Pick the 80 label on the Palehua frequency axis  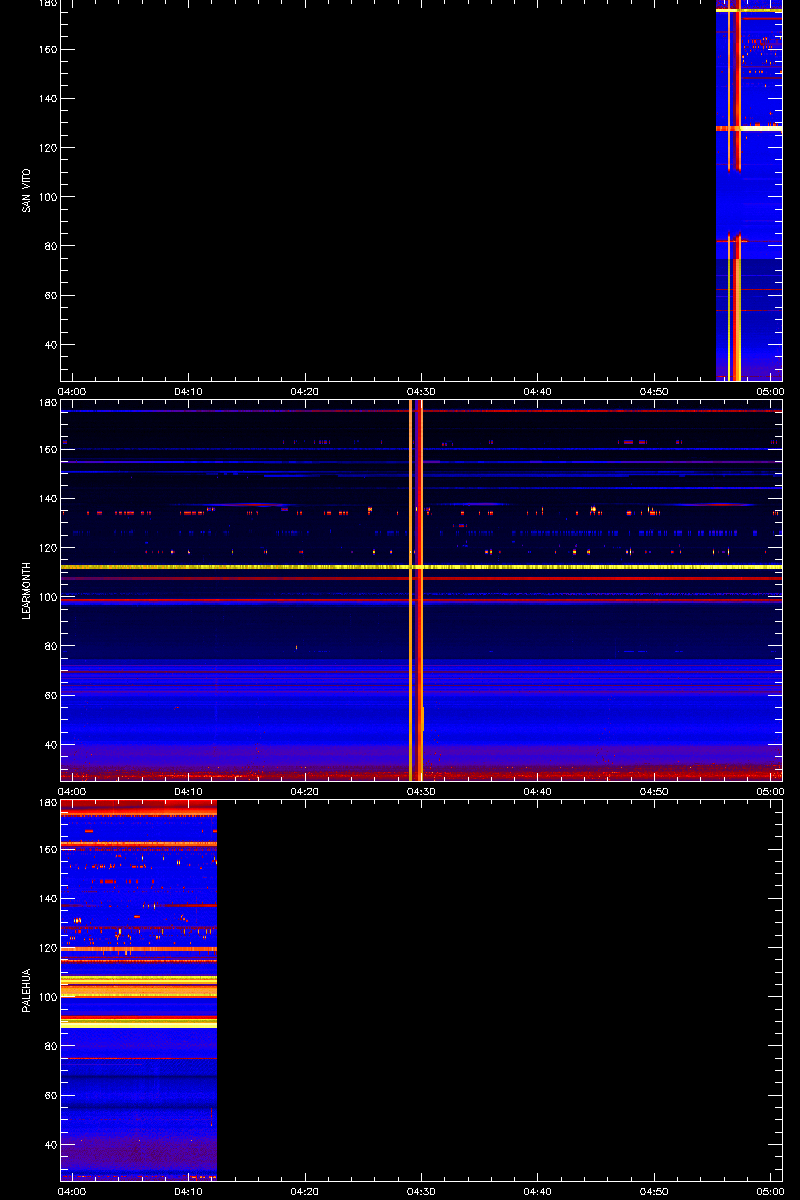click(x=50, y=1046)
